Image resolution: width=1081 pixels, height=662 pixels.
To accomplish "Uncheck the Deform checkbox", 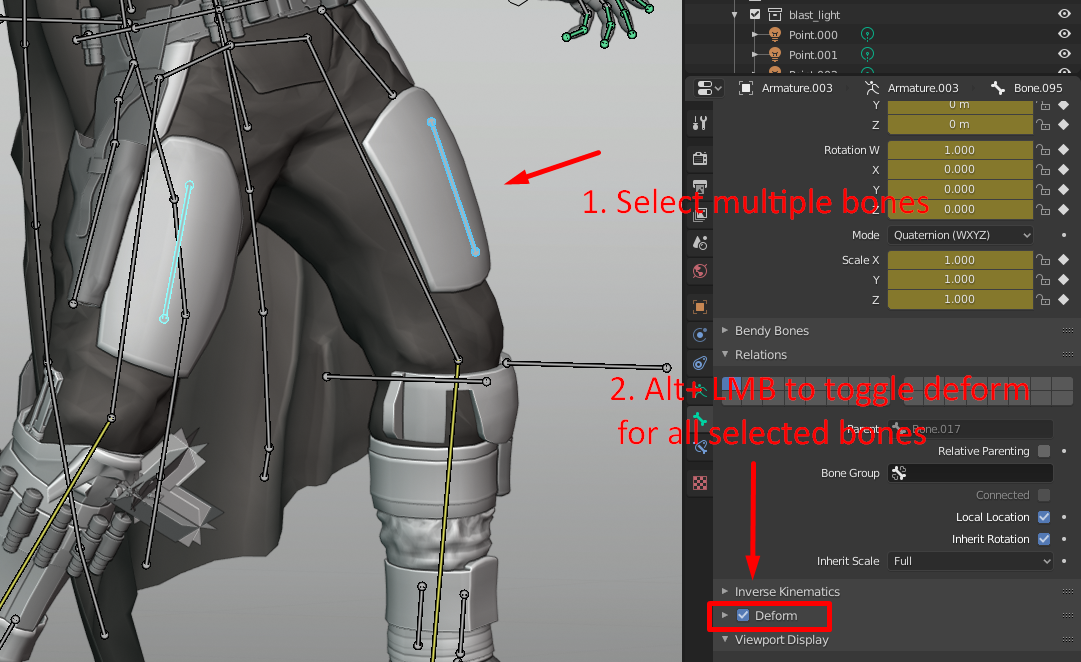I will click(743, 616).
